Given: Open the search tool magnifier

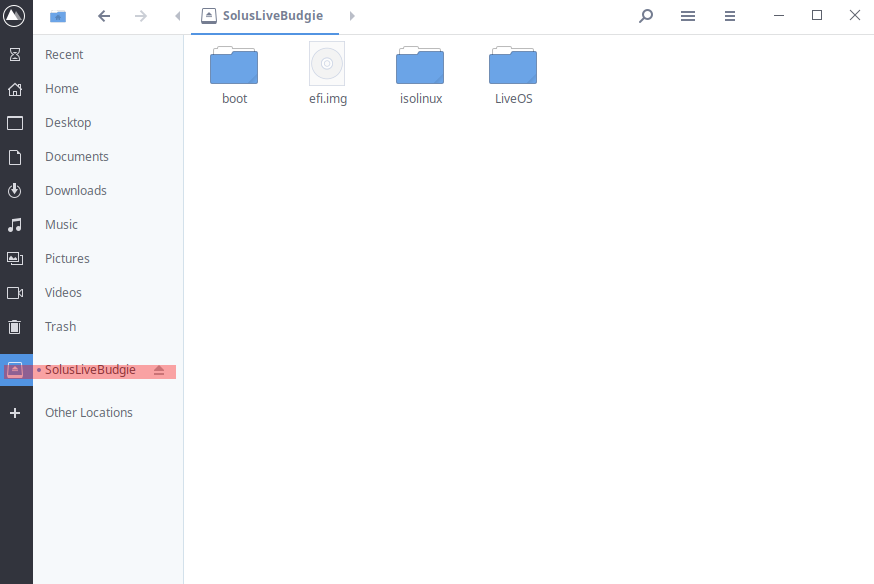Looking at the screenshot, I should [x=646, y=16].
